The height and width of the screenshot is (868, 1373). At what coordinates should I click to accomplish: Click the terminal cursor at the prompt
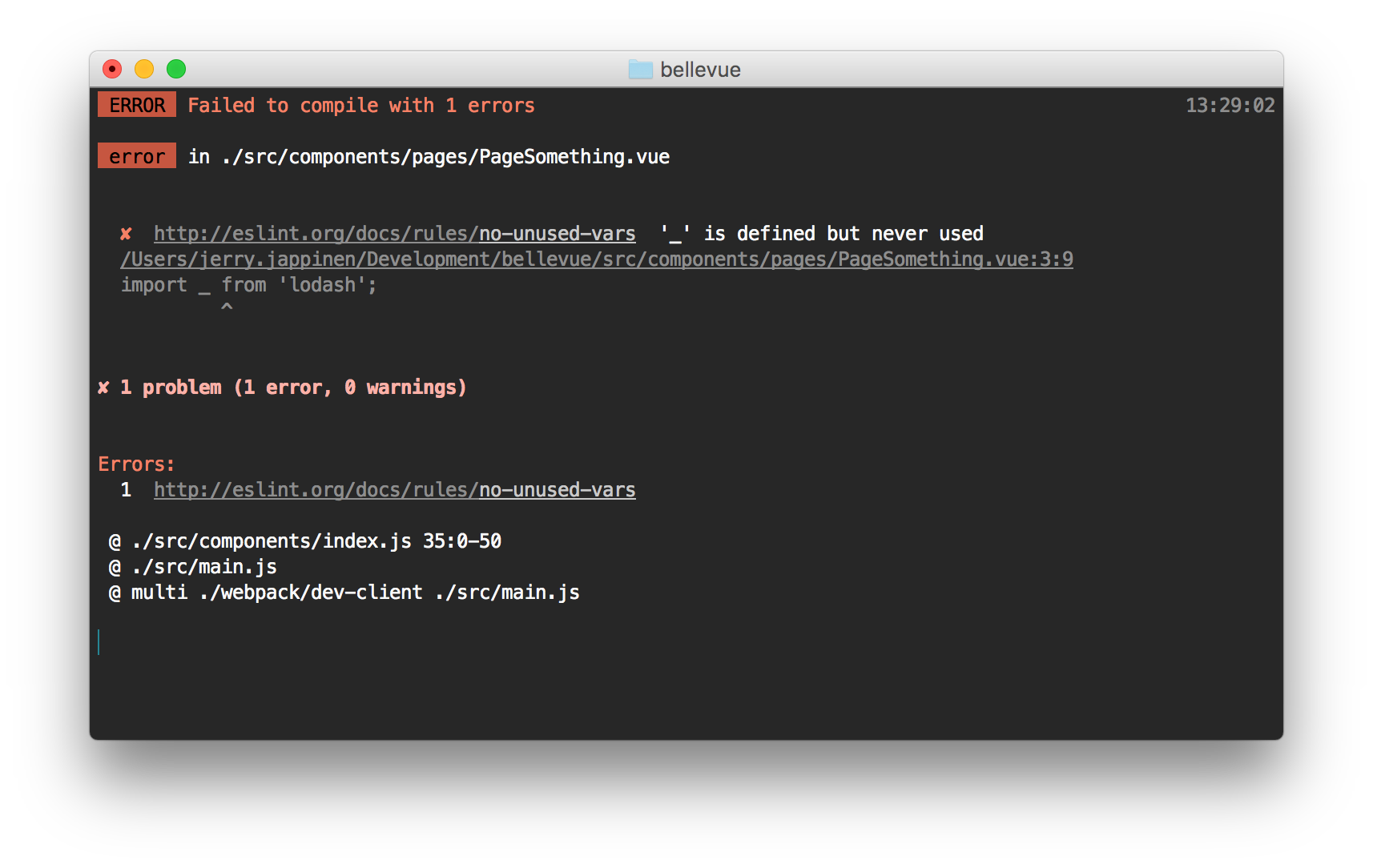coord(99,642)
